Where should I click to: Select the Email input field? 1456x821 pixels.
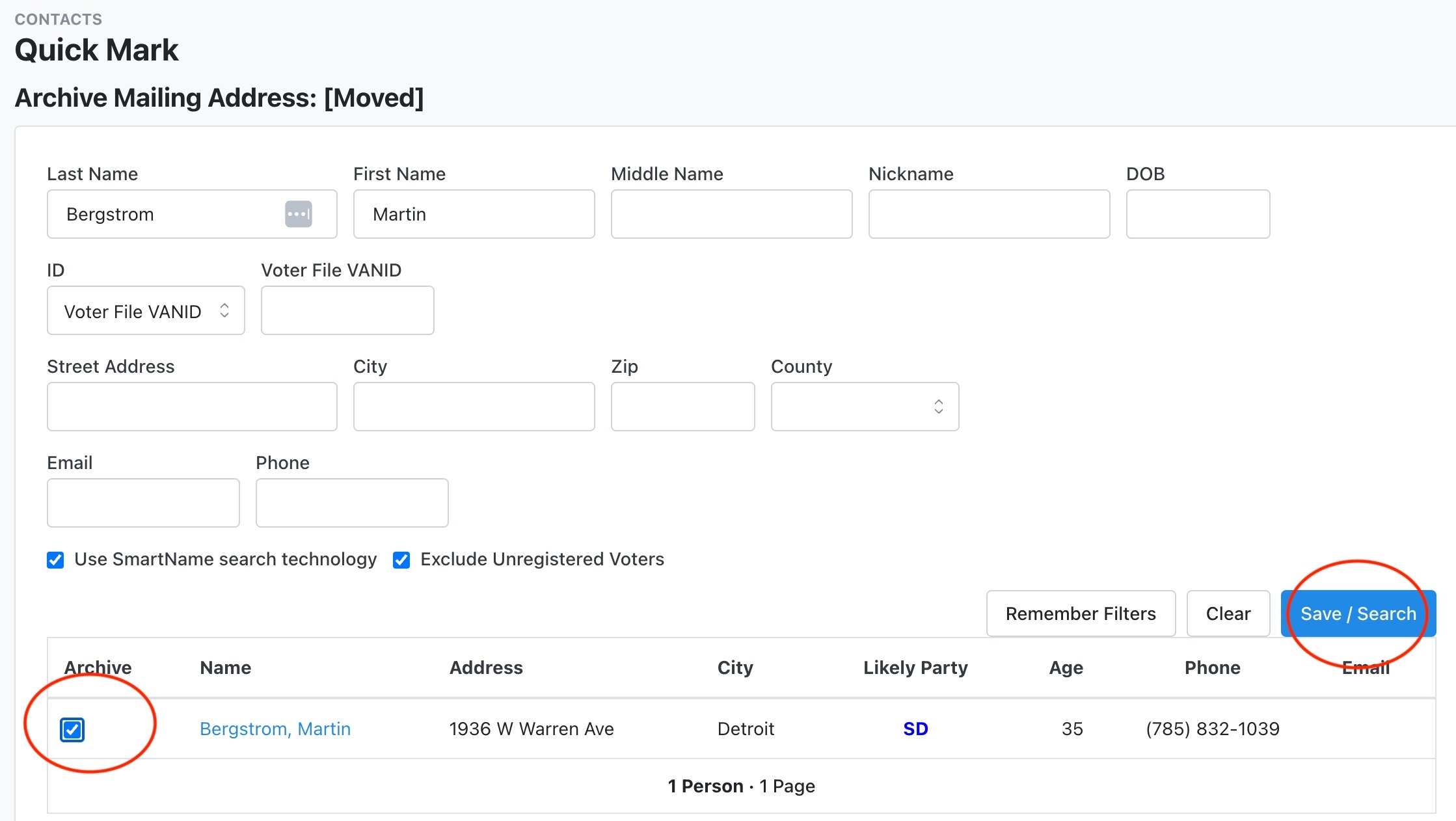(143, 503)
